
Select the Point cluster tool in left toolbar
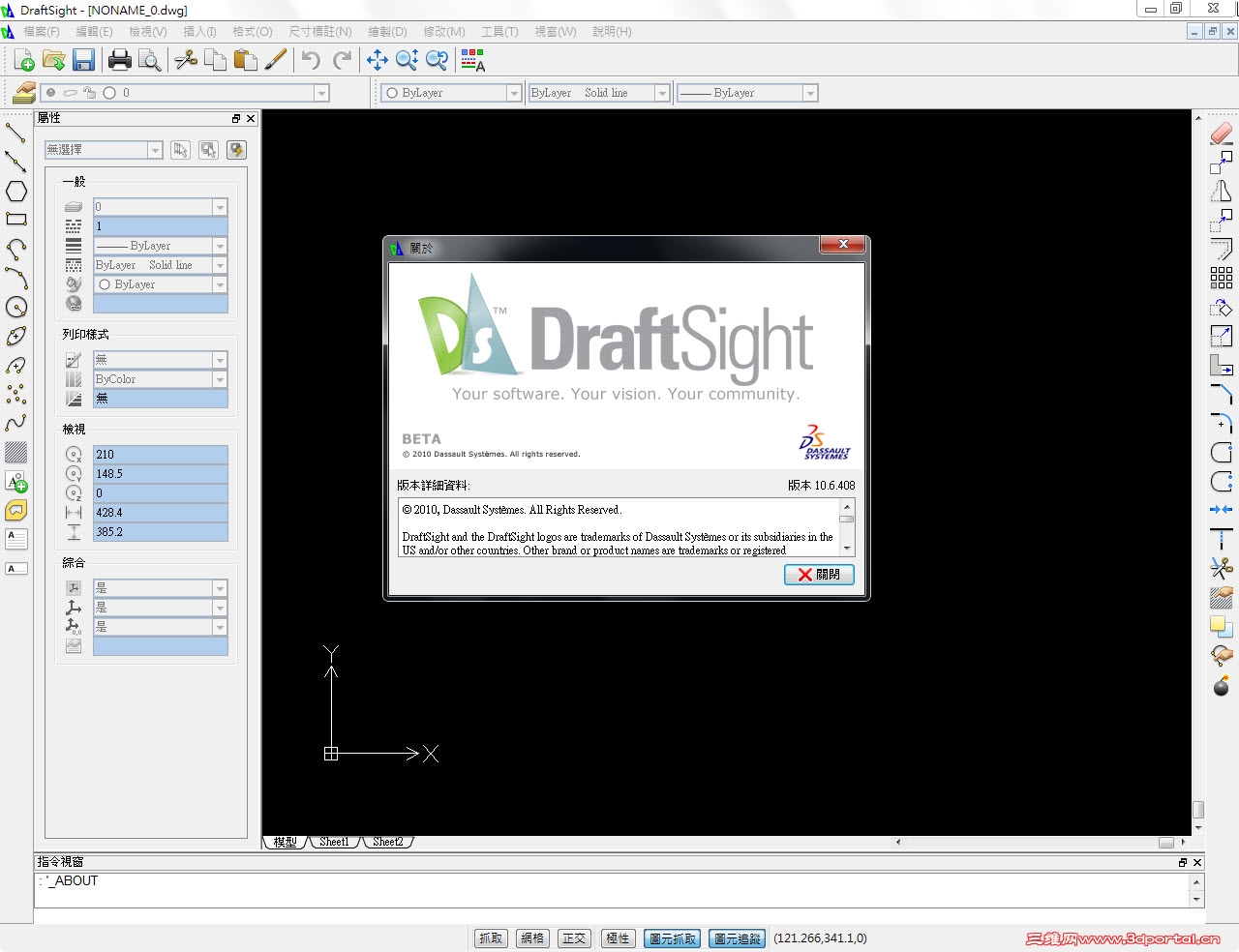tap(16, 394)
